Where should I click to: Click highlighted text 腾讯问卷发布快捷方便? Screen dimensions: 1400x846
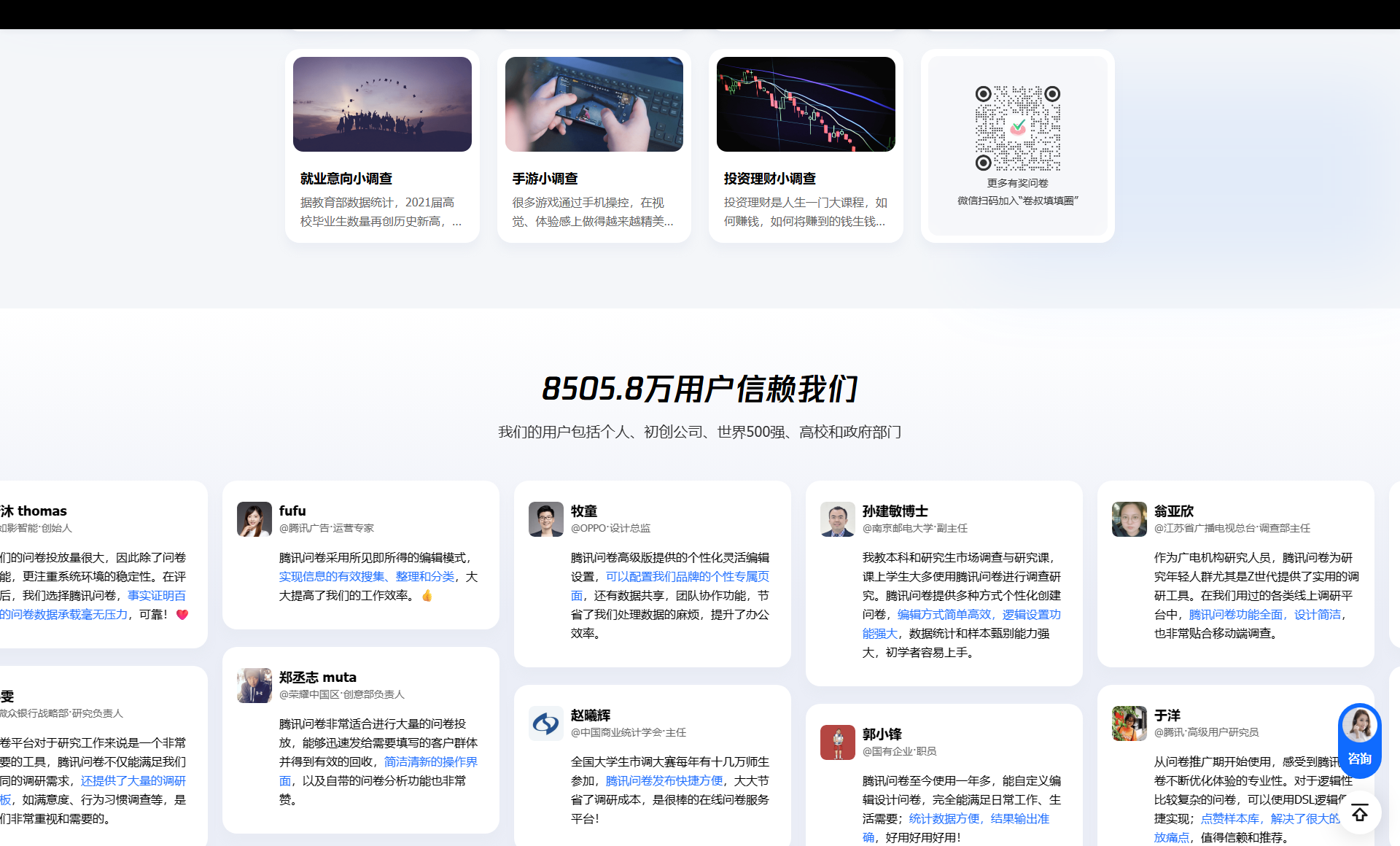pyautogui.click(x=664, y=781)
